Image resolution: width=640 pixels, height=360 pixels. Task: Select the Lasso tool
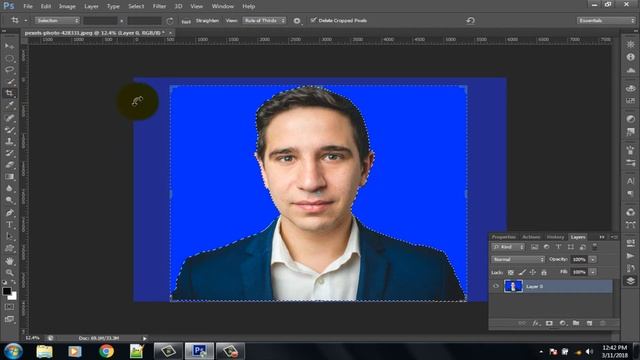click(9, 70)
